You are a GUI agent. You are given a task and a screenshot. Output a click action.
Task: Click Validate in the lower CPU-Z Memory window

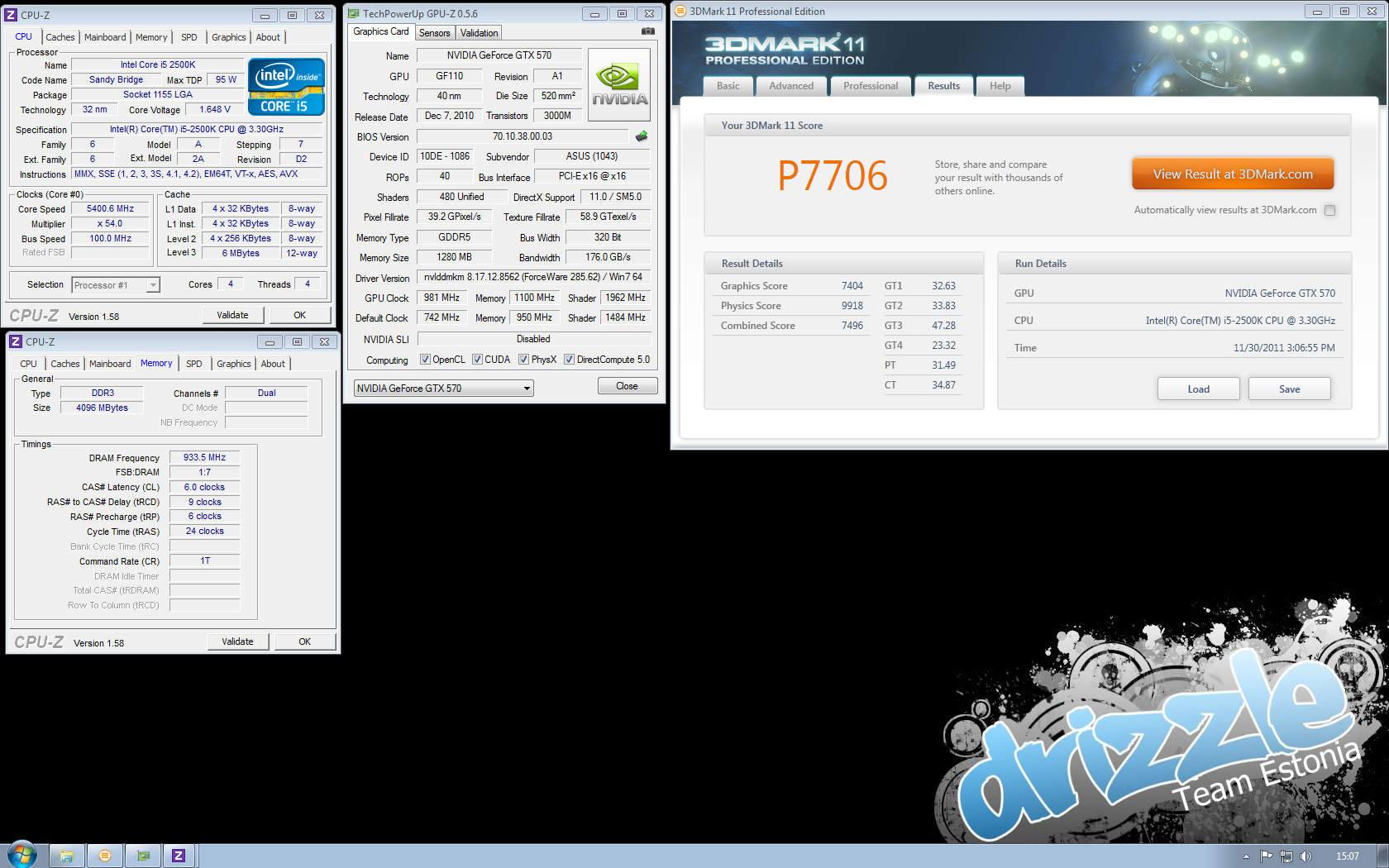pyautogui.click(x=238, y=641)
